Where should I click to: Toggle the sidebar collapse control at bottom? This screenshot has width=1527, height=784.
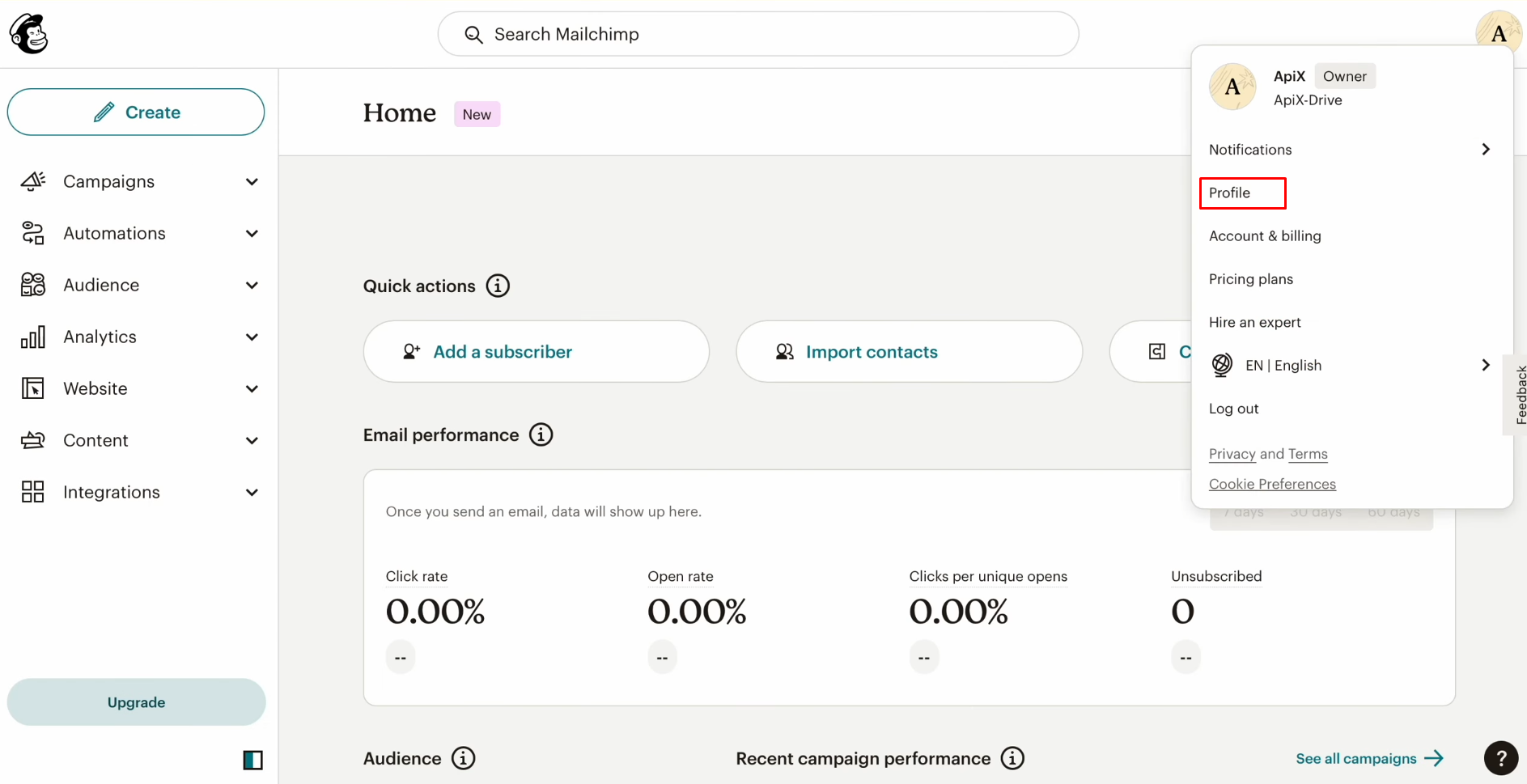click(252, 760)
